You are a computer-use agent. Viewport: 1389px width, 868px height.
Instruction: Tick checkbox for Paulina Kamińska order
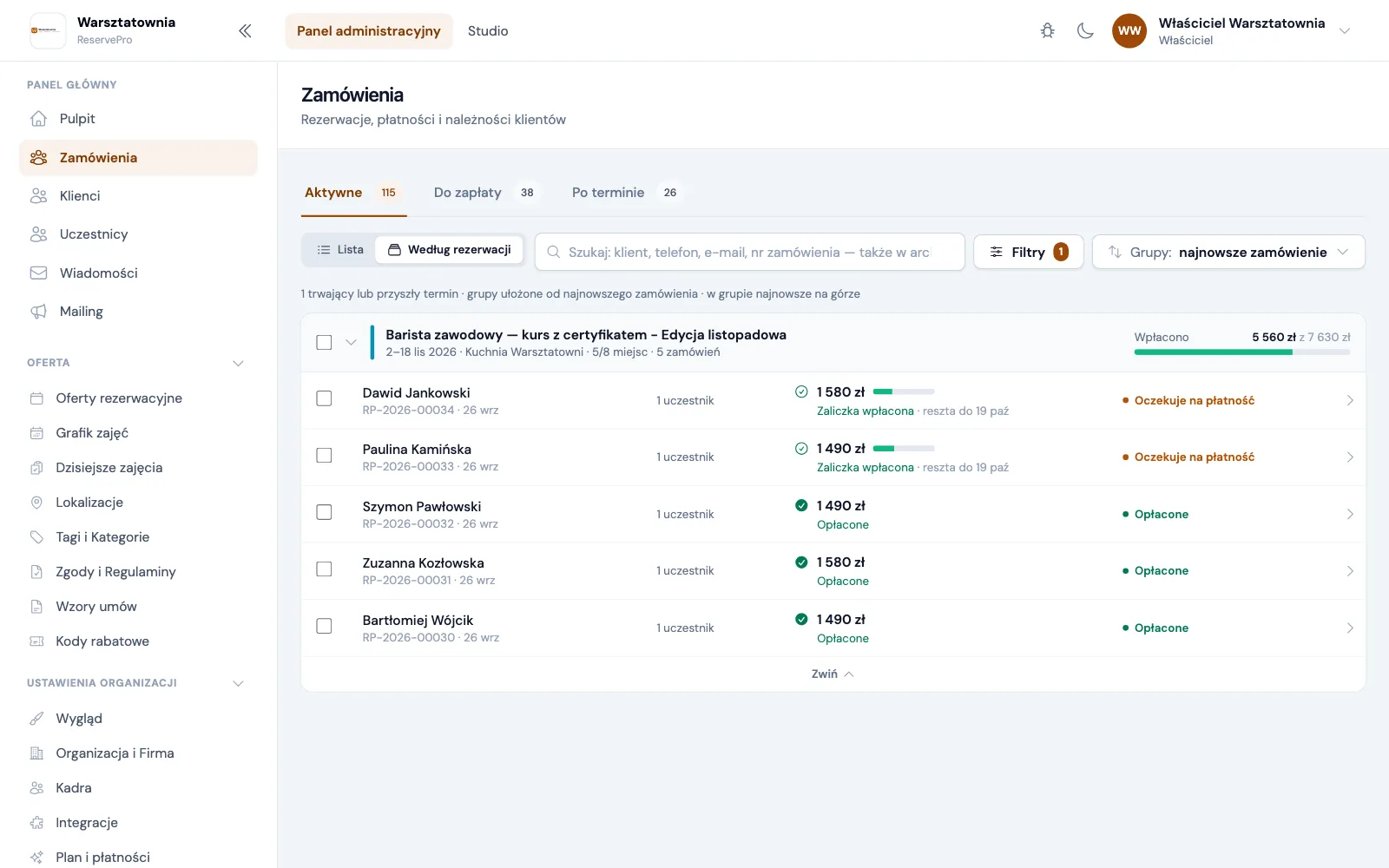click(x=324, y=456)
